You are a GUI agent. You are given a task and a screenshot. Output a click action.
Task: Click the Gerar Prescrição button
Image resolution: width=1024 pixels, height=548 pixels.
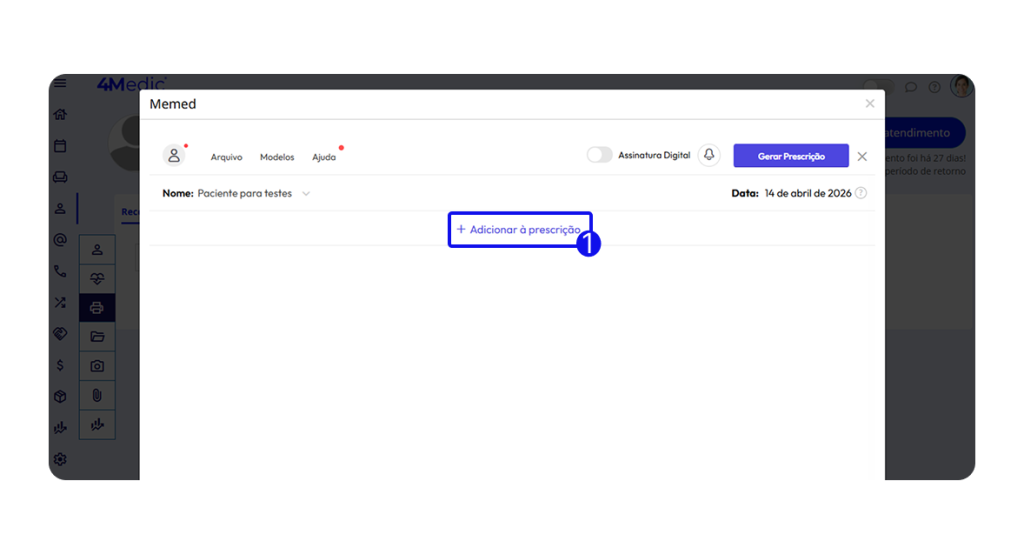click(x=790, y=156)
